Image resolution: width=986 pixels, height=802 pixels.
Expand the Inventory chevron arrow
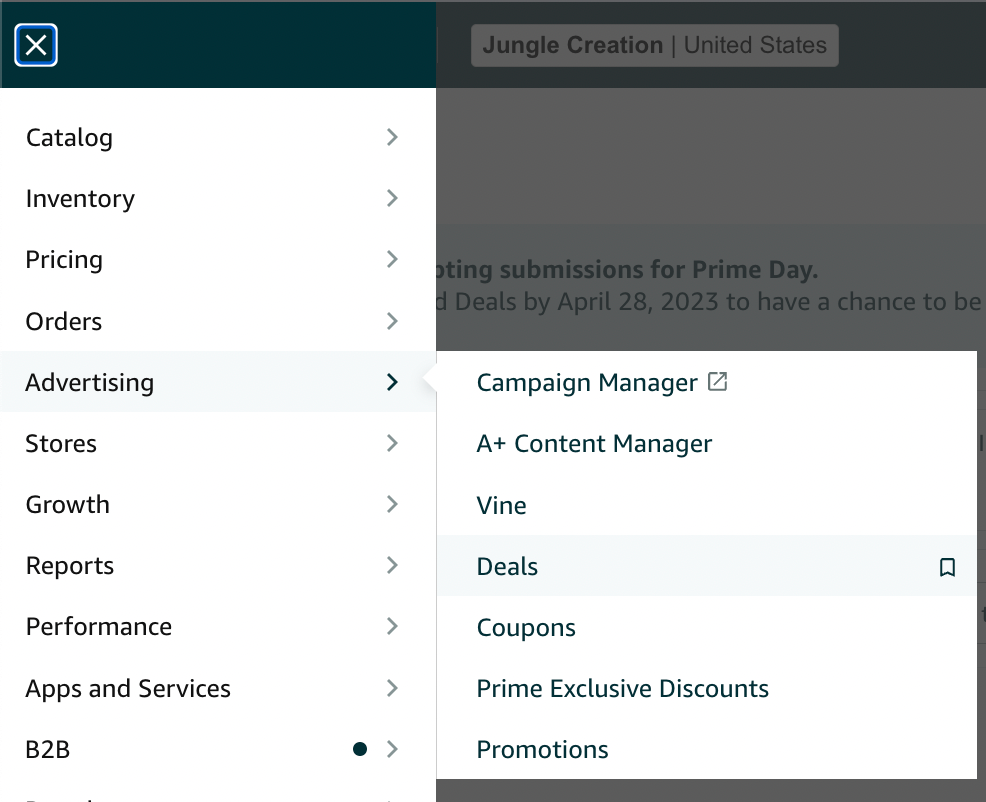(x=392, y=198)
